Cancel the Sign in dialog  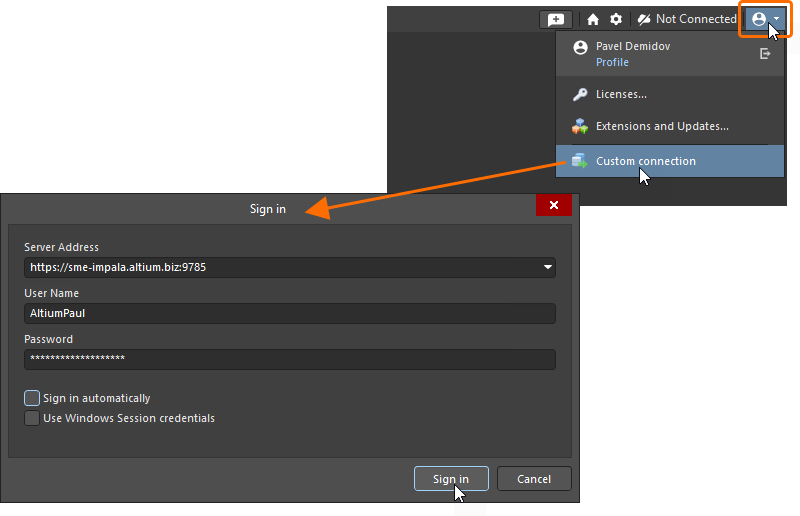click(534, 479)
